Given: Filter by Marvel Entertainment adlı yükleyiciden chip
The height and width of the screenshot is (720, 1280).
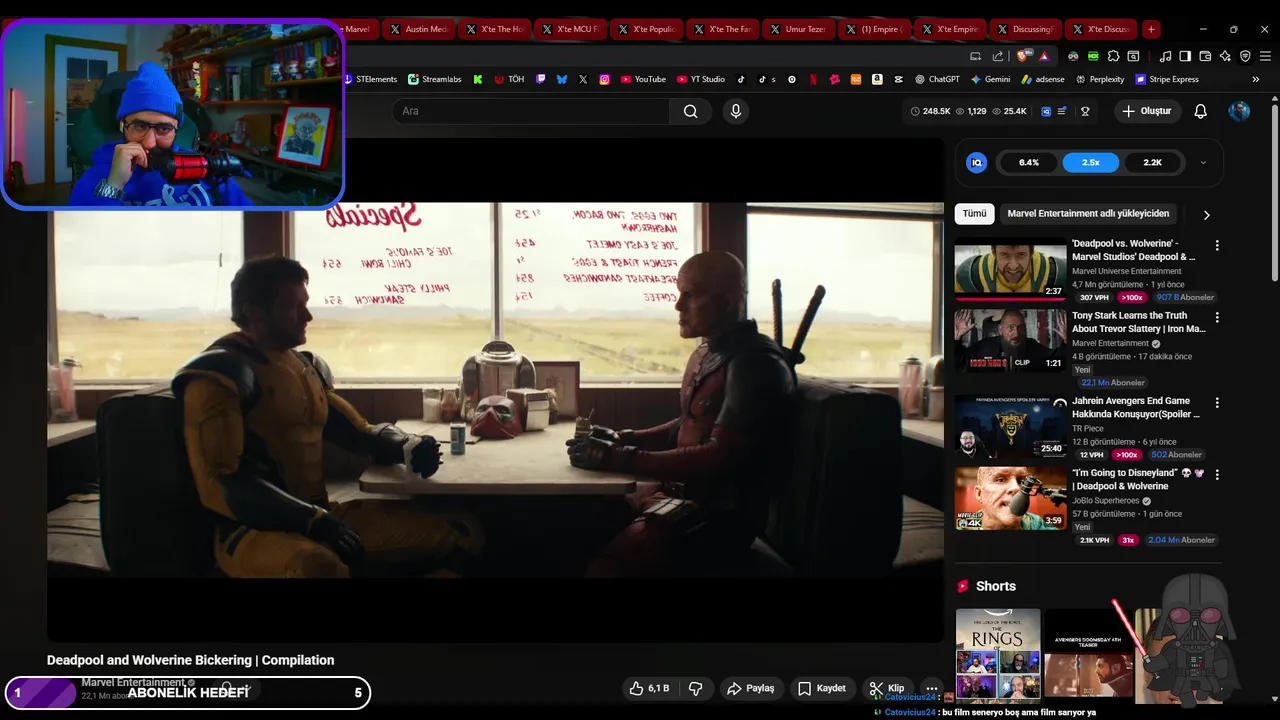Looking at the screenshot, I should (1088, 213).
